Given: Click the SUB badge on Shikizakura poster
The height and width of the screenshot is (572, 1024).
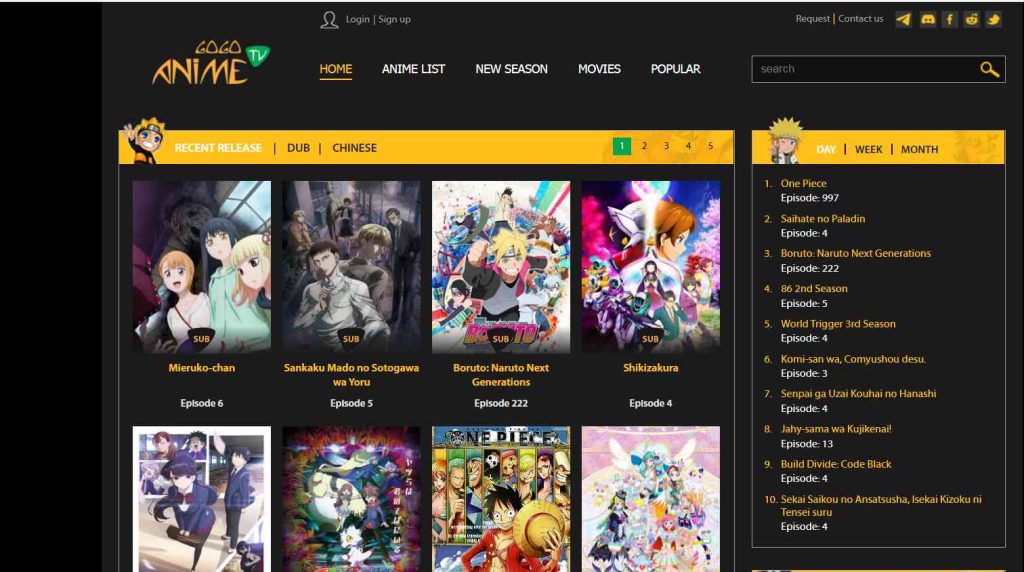Looking at the screenshot, I should [650, 339].
